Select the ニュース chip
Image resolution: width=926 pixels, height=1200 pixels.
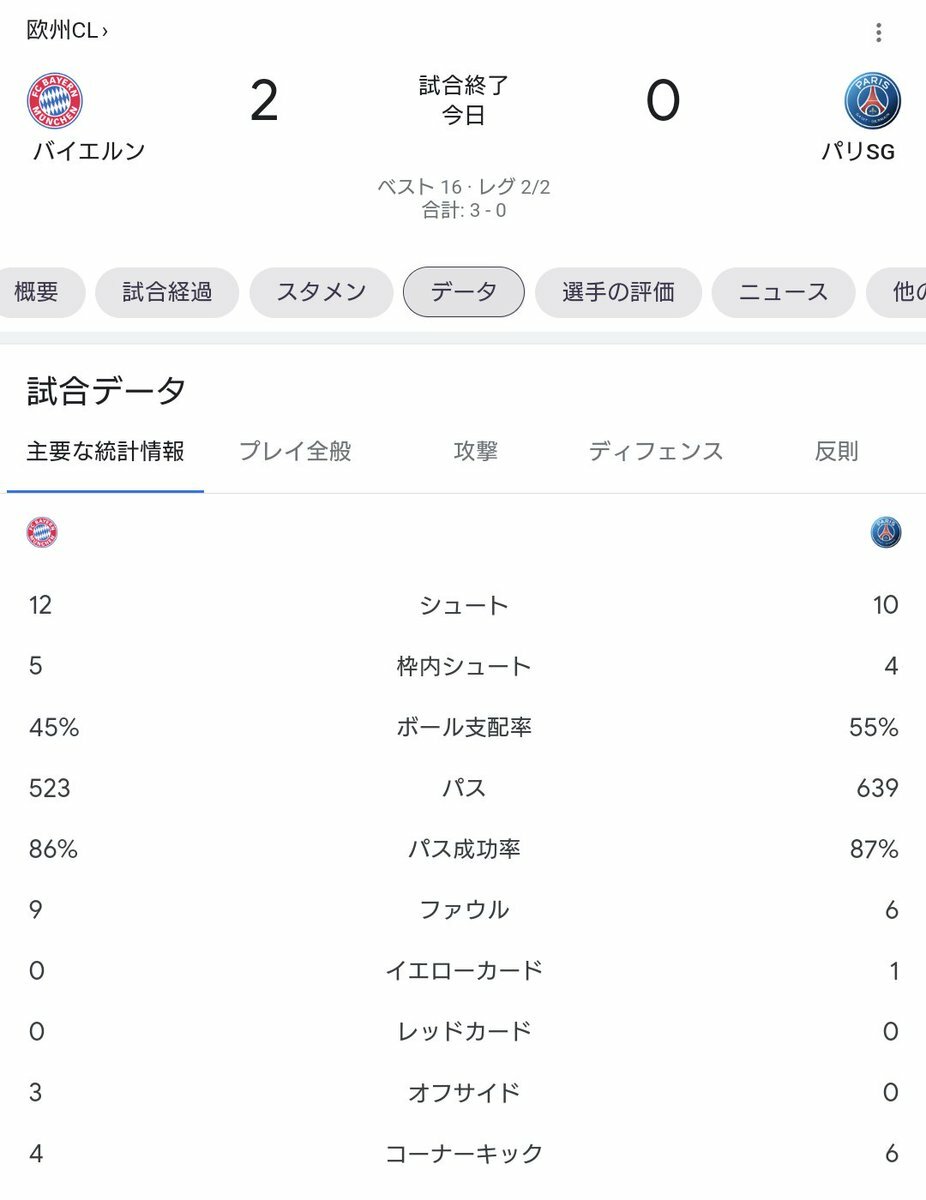[x=783, y=292]
